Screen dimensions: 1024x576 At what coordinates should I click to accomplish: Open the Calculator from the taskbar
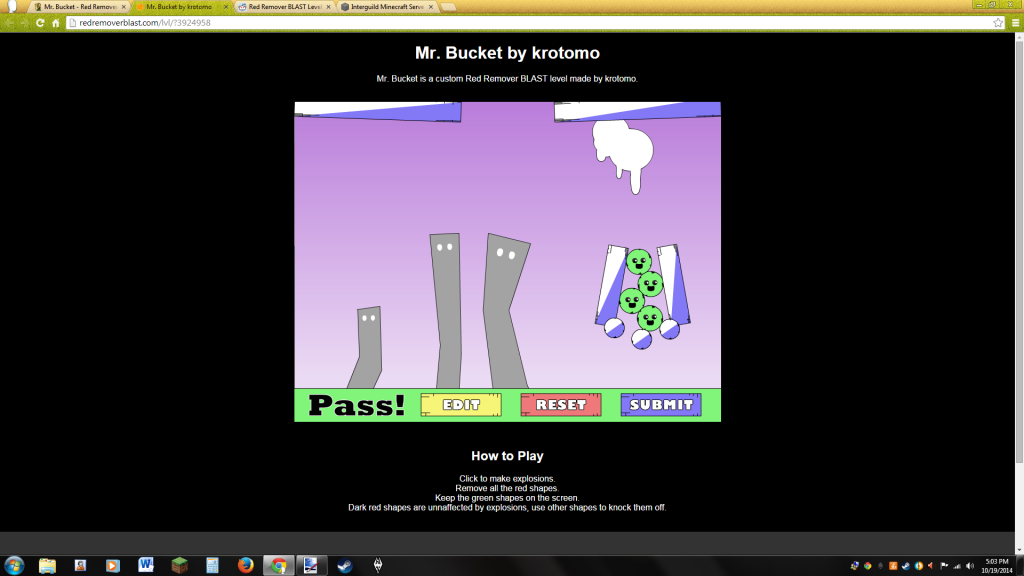click(212, 566)
